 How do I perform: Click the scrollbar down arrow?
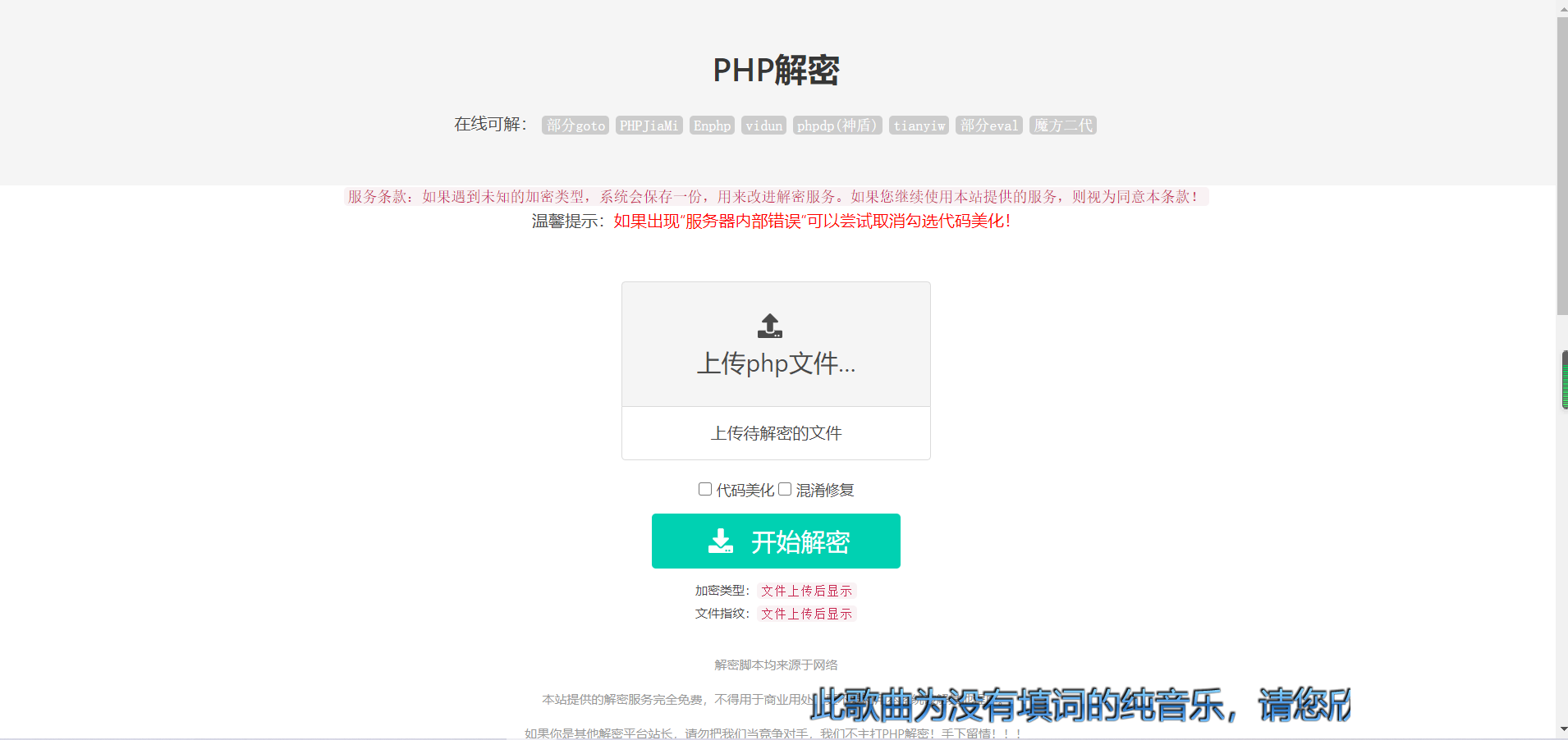pos(1561,729)
